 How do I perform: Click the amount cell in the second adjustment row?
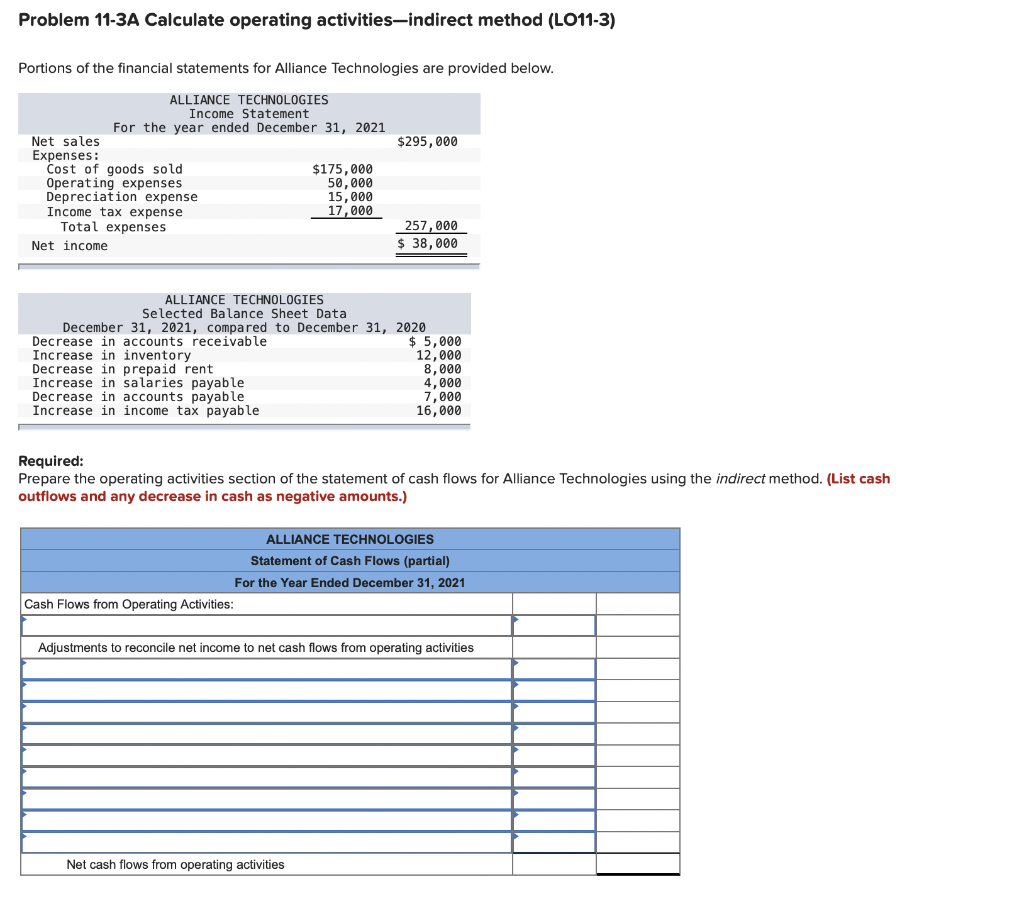[x=553, y=690]
